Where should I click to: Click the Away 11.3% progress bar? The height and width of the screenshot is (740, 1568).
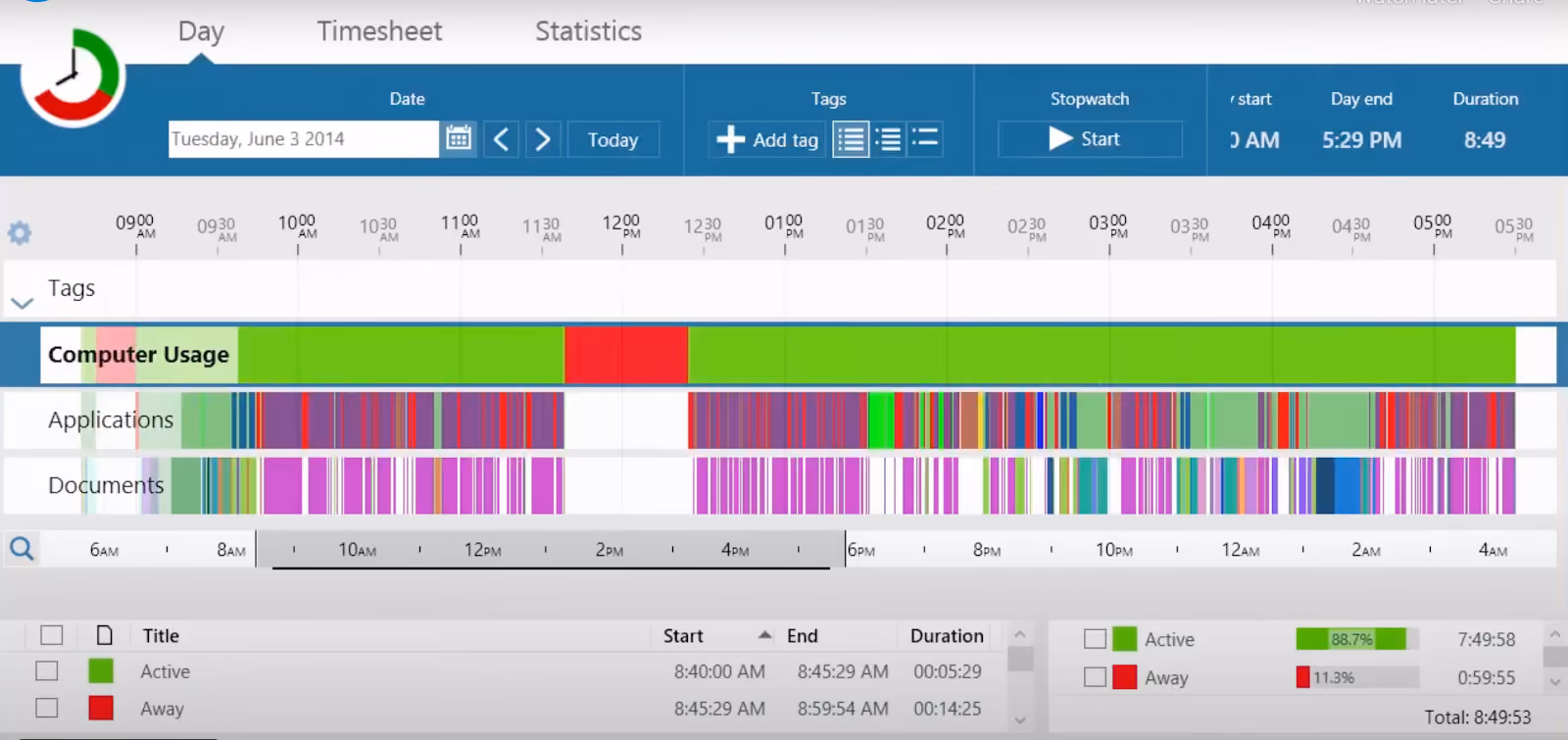1357,677
